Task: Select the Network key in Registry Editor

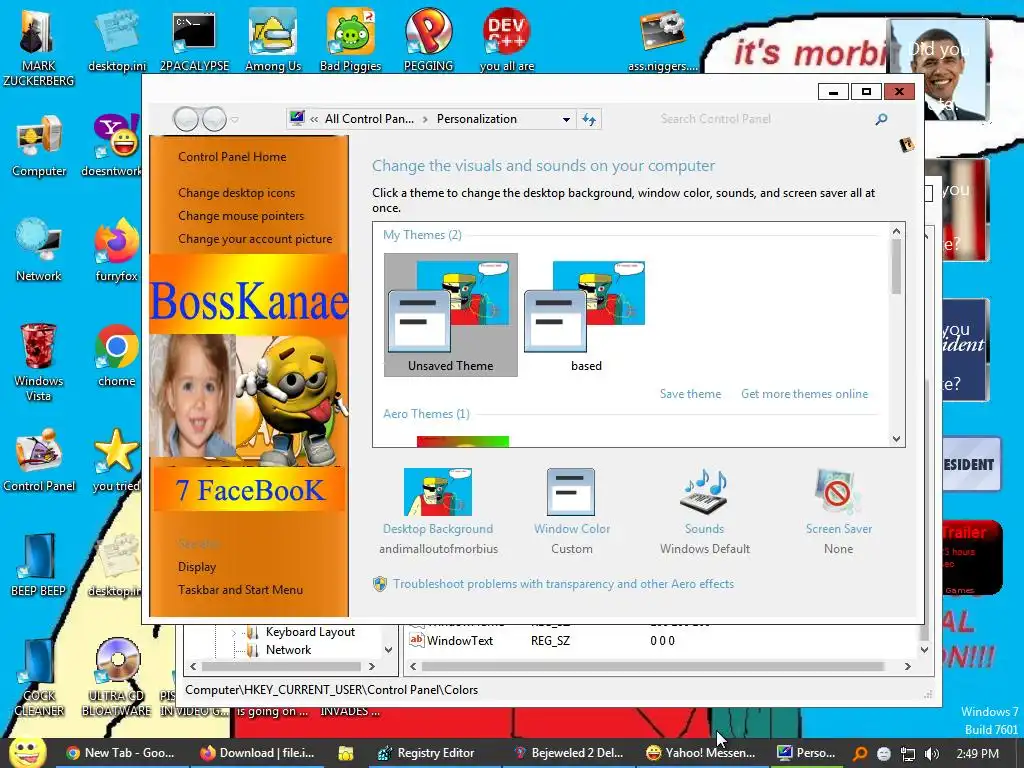Action: (x=288, y=650)
